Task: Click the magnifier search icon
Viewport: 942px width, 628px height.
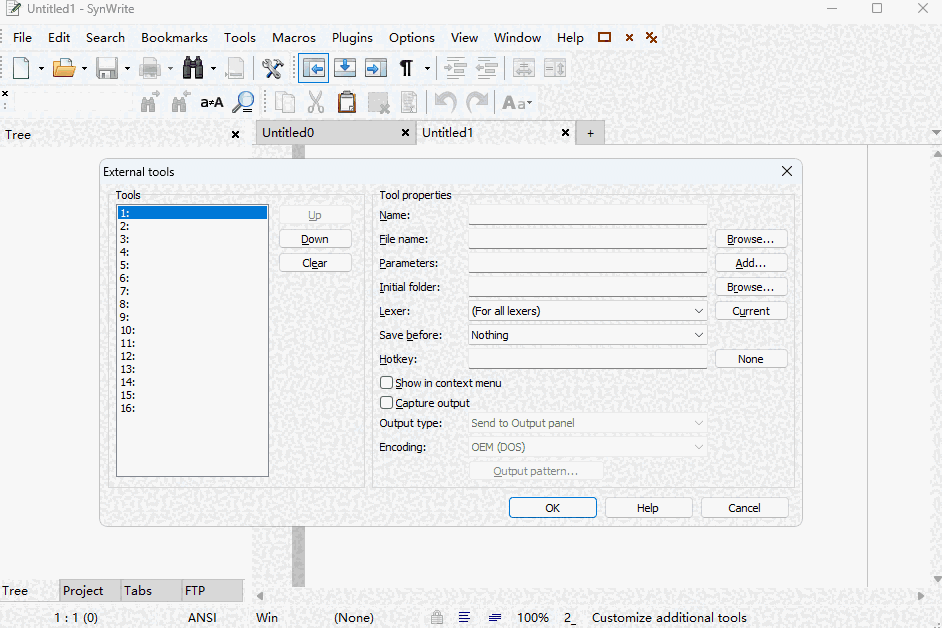Action: [x=243, y=102]
